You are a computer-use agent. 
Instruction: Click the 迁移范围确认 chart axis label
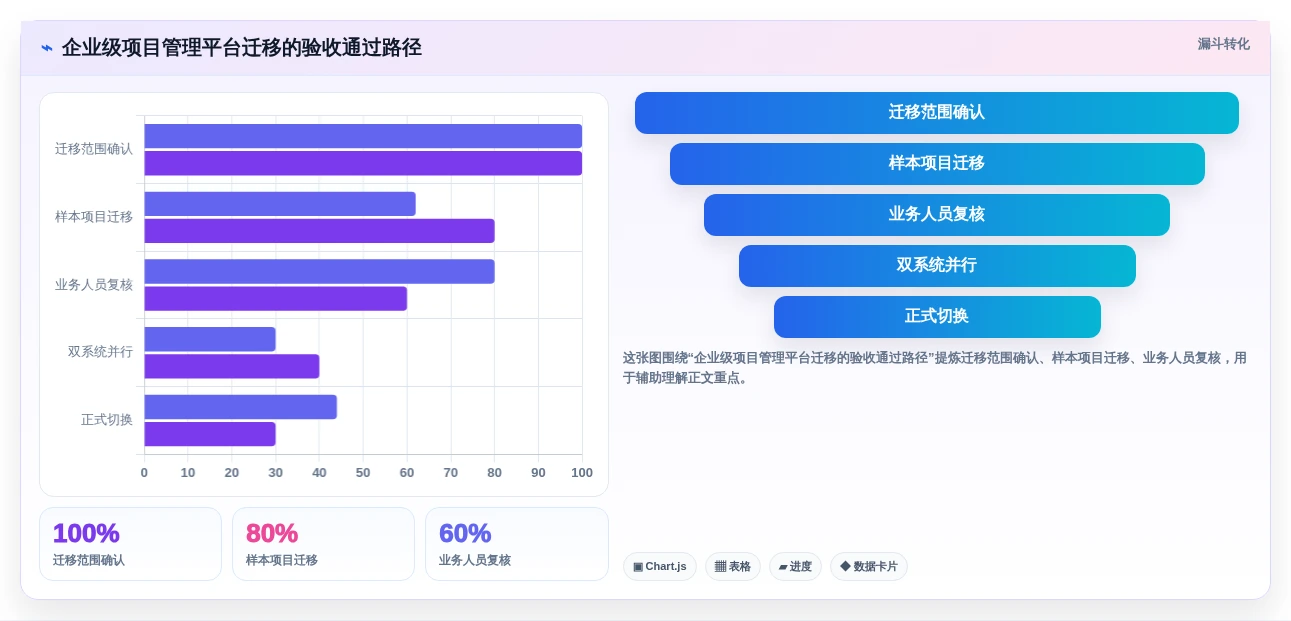(94, 149)
